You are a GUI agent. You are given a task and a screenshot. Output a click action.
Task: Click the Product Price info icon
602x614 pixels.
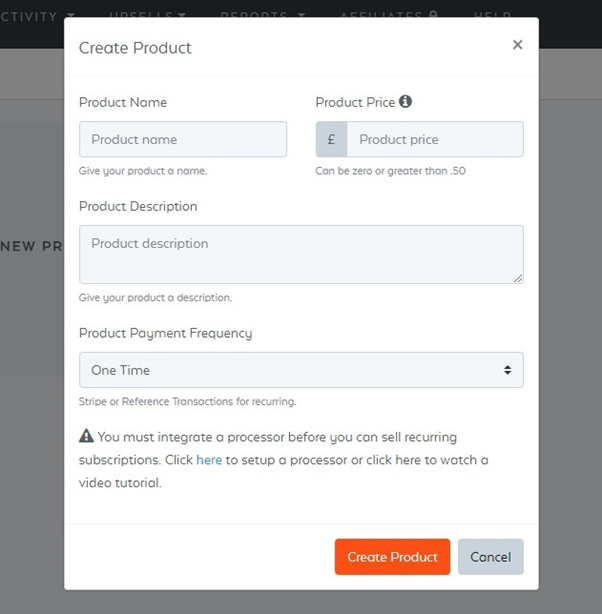pos(405,101)
